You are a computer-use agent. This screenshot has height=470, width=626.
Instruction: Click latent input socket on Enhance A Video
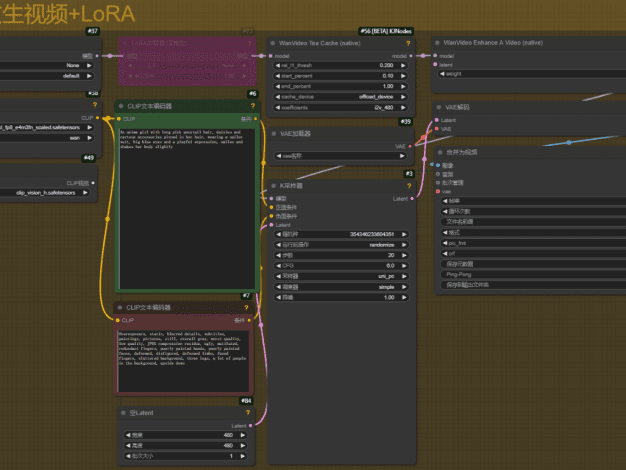(x=435, y=65)
